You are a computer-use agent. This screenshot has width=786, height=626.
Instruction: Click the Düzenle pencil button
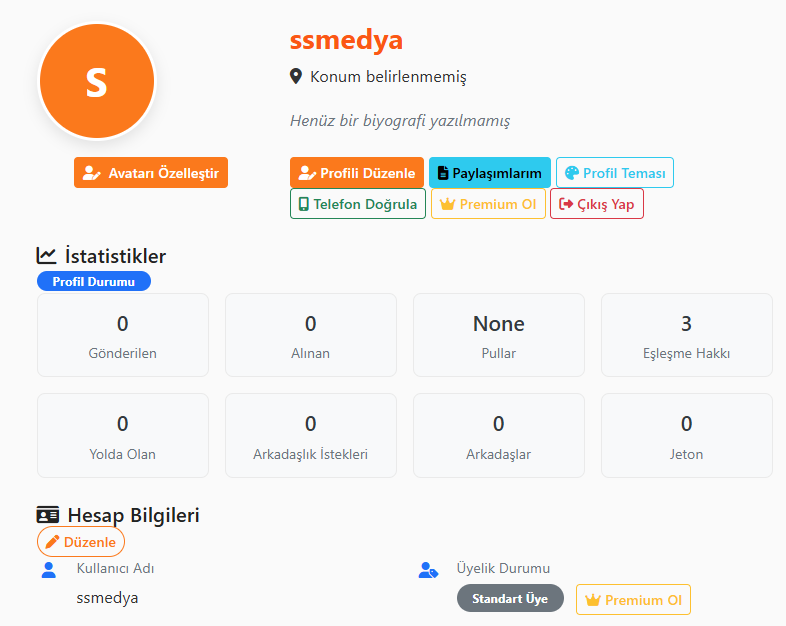point(81,542)
